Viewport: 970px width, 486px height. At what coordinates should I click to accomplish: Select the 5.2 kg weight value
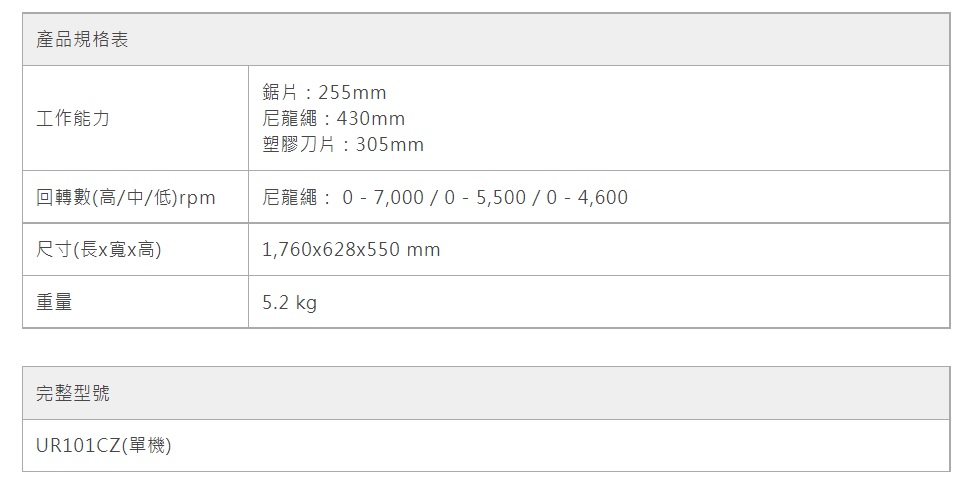coord(290,302)
